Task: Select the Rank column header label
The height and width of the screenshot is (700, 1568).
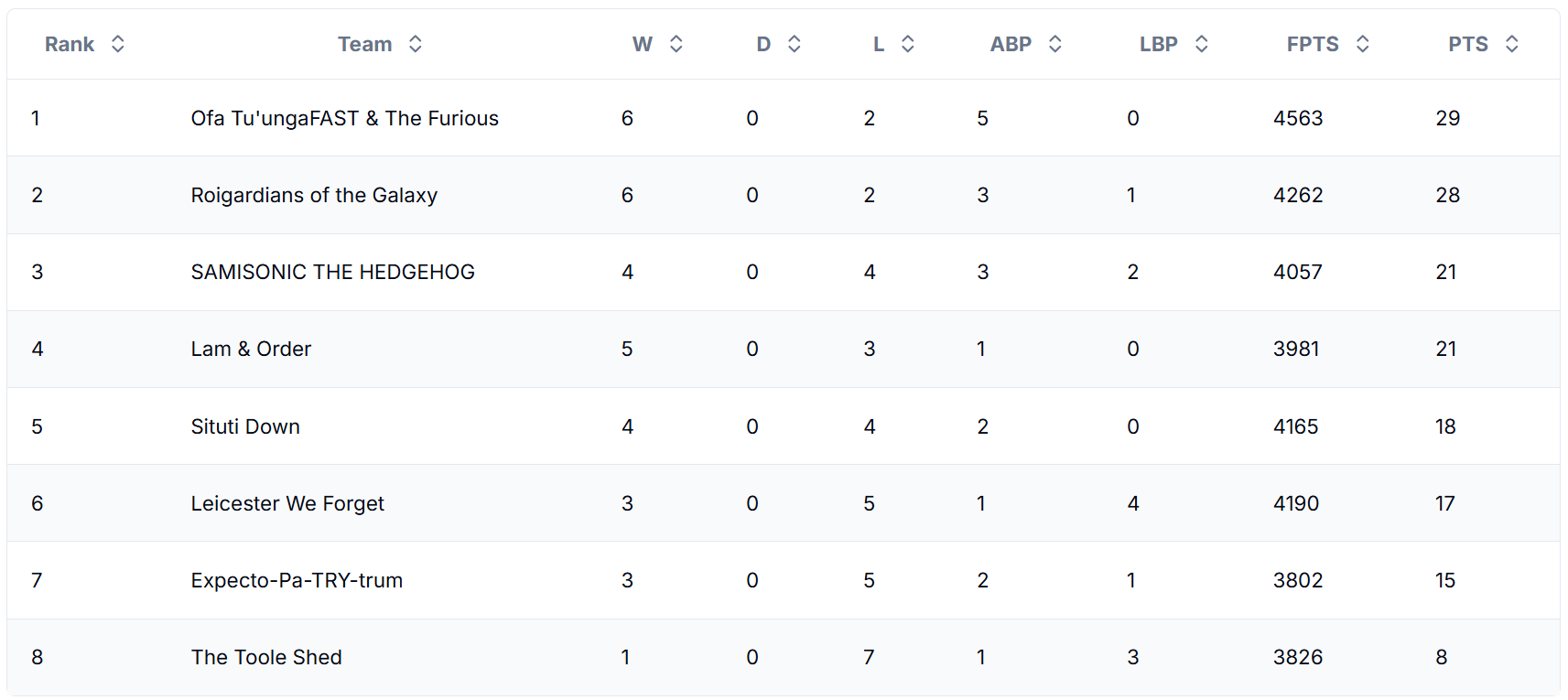Action: (70, 44)
